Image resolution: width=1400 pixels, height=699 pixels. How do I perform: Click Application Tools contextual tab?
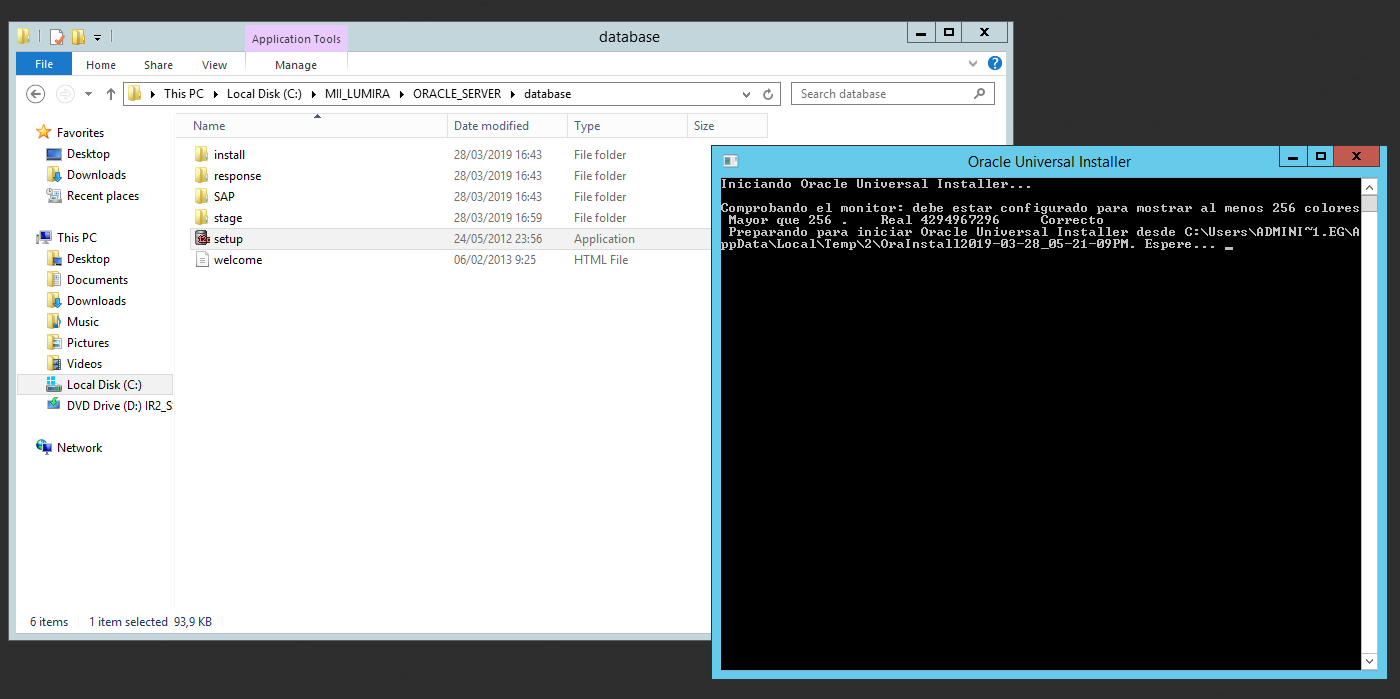tap(296, 39)
